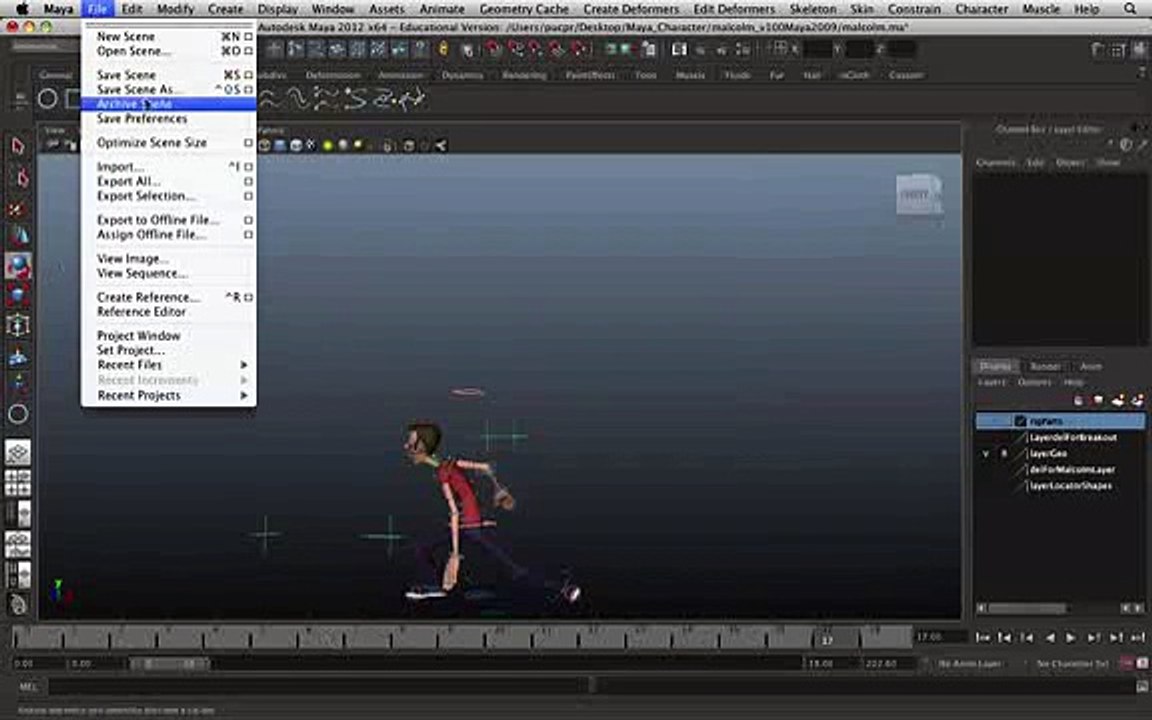The height and width of the screenshot is (720, 1152).
Task: Activate the Rotate tool sphere icon
Action: point(18,266)
